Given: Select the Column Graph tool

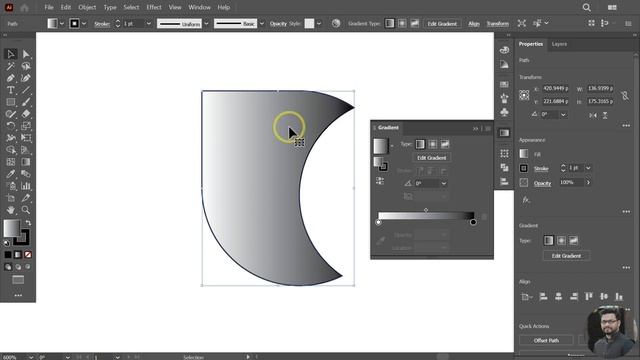Looking at the screenshot, I should [x=26, y=186].
